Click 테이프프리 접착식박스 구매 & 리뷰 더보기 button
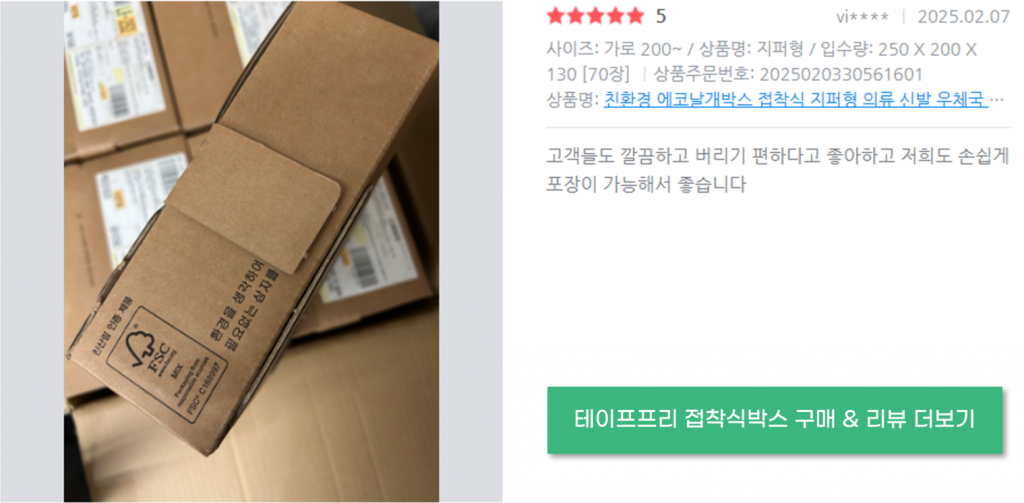Viewport: 1024px width, 503px height. pos(775,420)
